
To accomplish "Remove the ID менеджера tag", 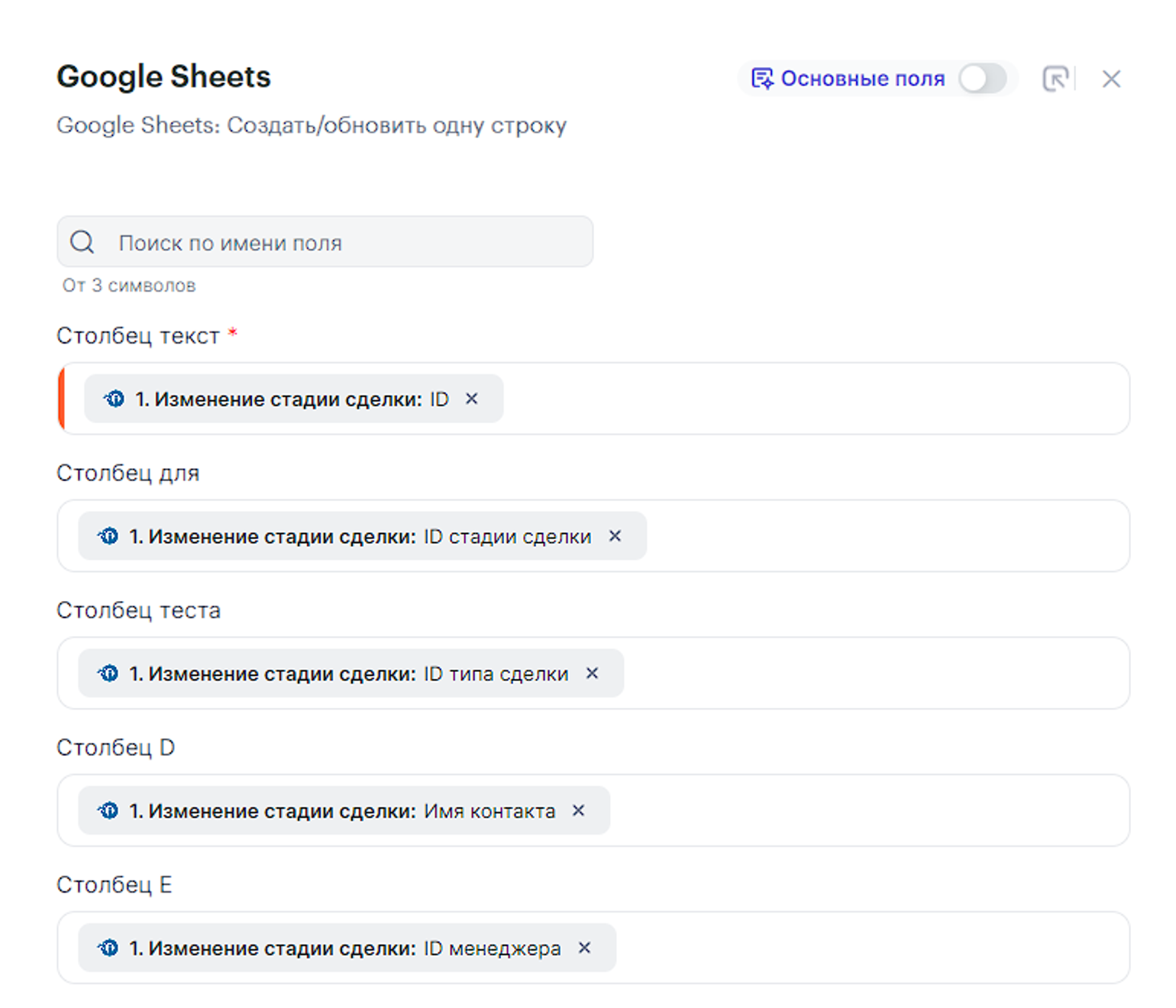I will click(584, 948).
